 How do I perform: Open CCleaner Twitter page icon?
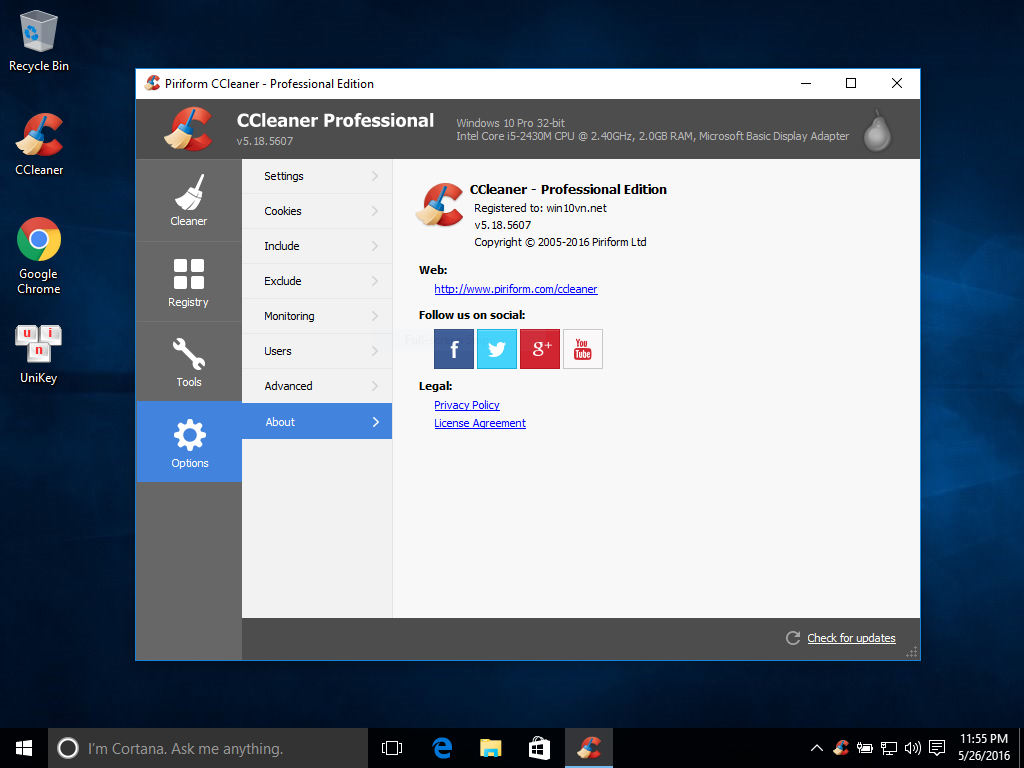497,349
